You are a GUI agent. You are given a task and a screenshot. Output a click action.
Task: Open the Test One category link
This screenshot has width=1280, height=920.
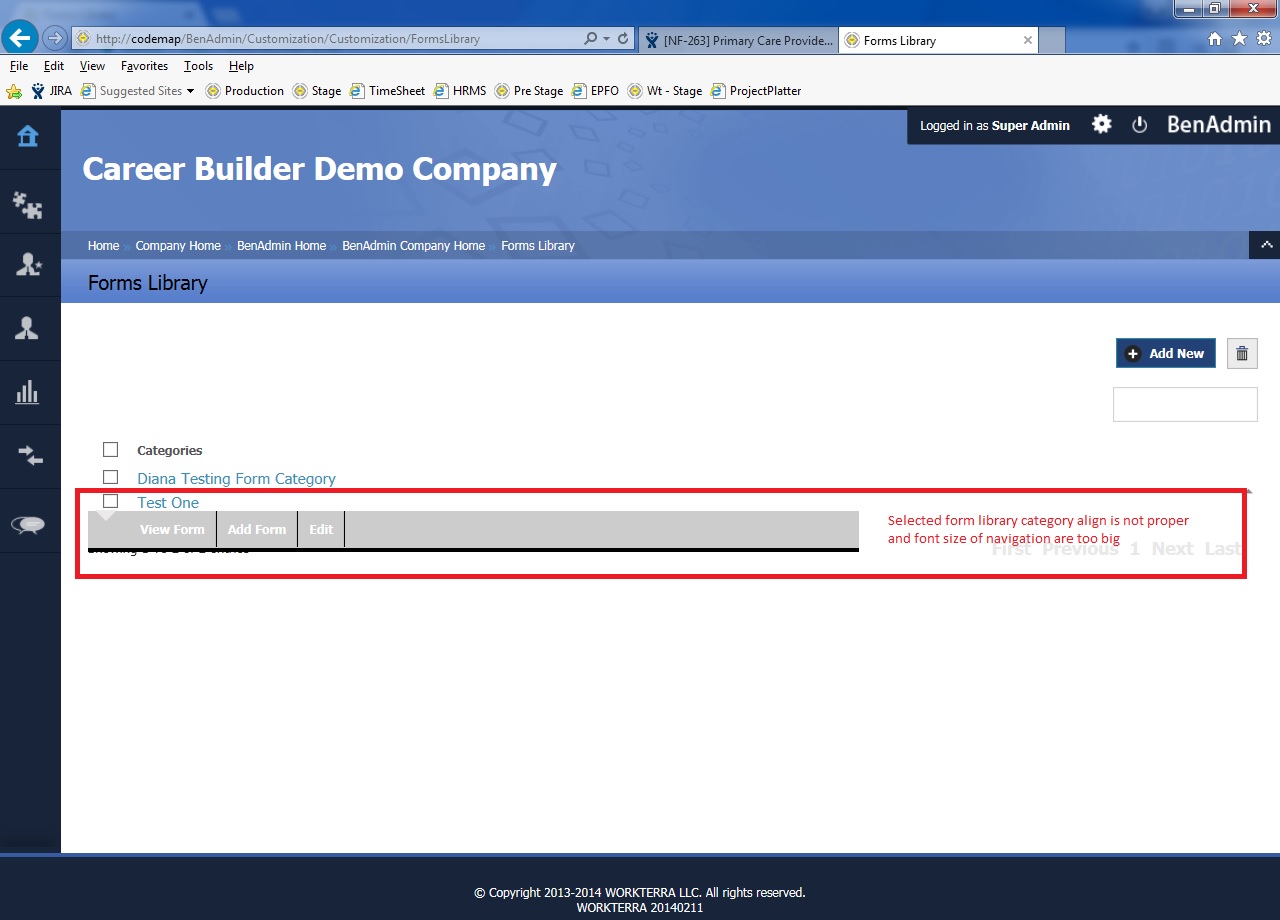pos(168,503)
